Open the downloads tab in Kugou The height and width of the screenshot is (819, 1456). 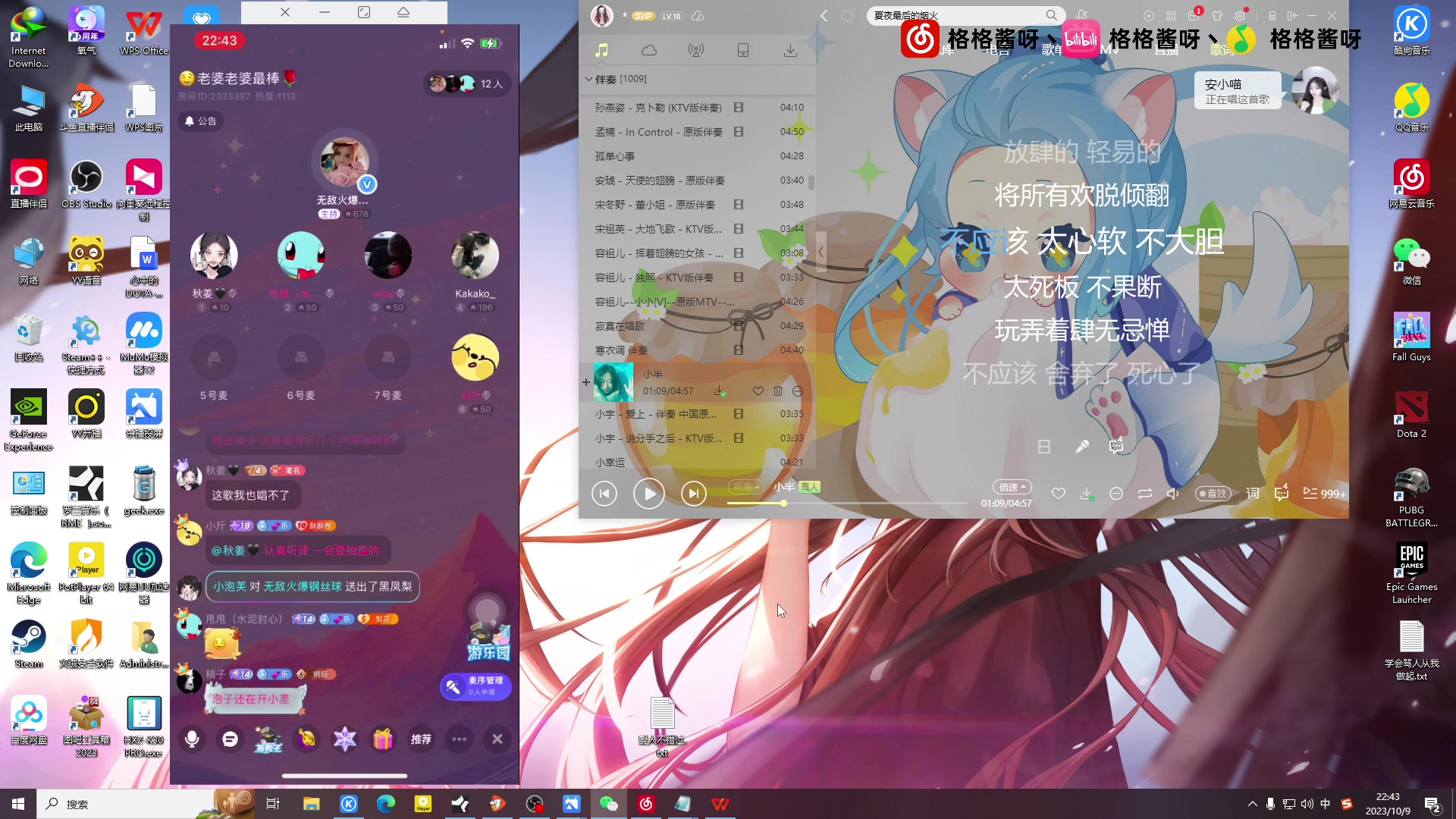[790, 50]
